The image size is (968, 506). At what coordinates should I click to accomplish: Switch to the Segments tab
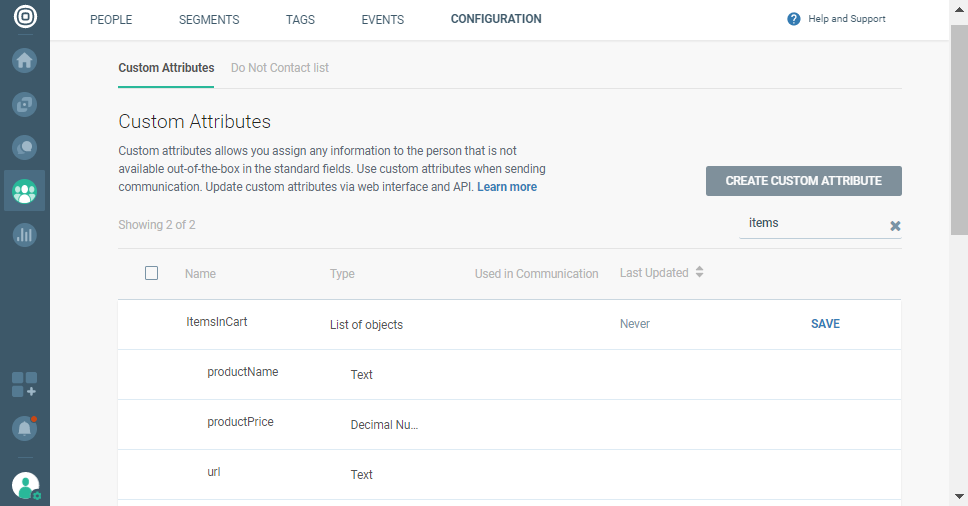click(x=208, y=20)
